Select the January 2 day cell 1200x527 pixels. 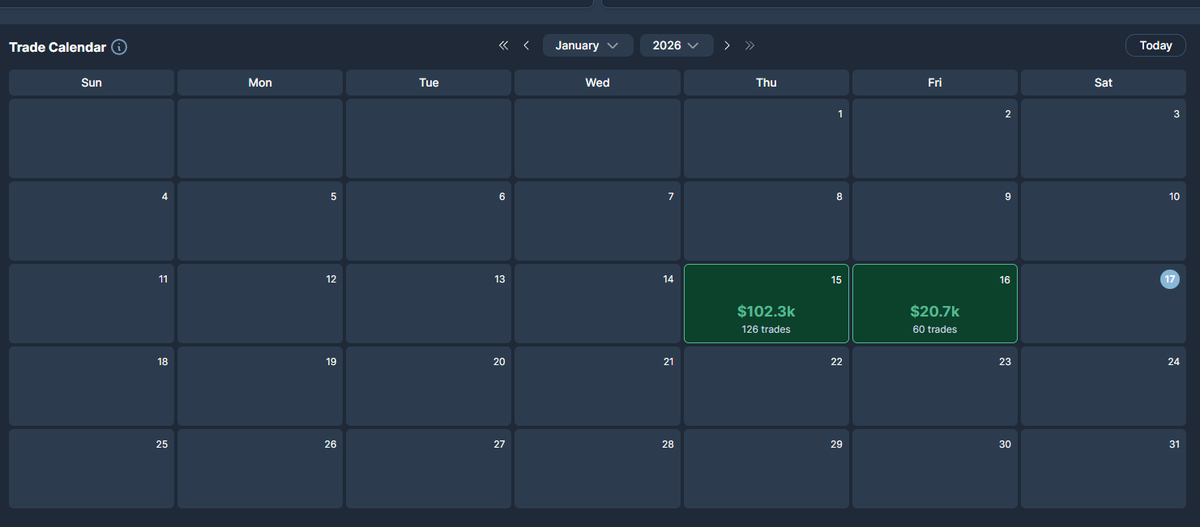click(x=935, y=139)
